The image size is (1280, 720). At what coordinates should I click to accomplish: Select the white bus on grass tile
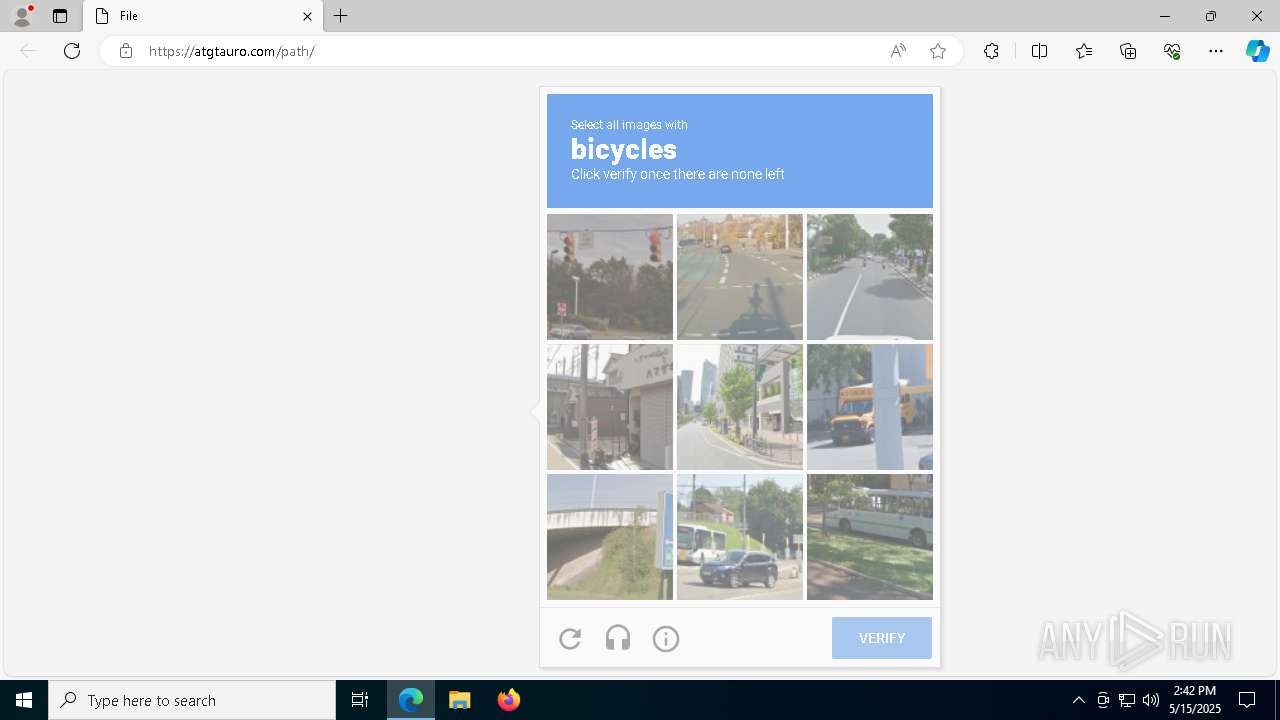click(870, 537)
